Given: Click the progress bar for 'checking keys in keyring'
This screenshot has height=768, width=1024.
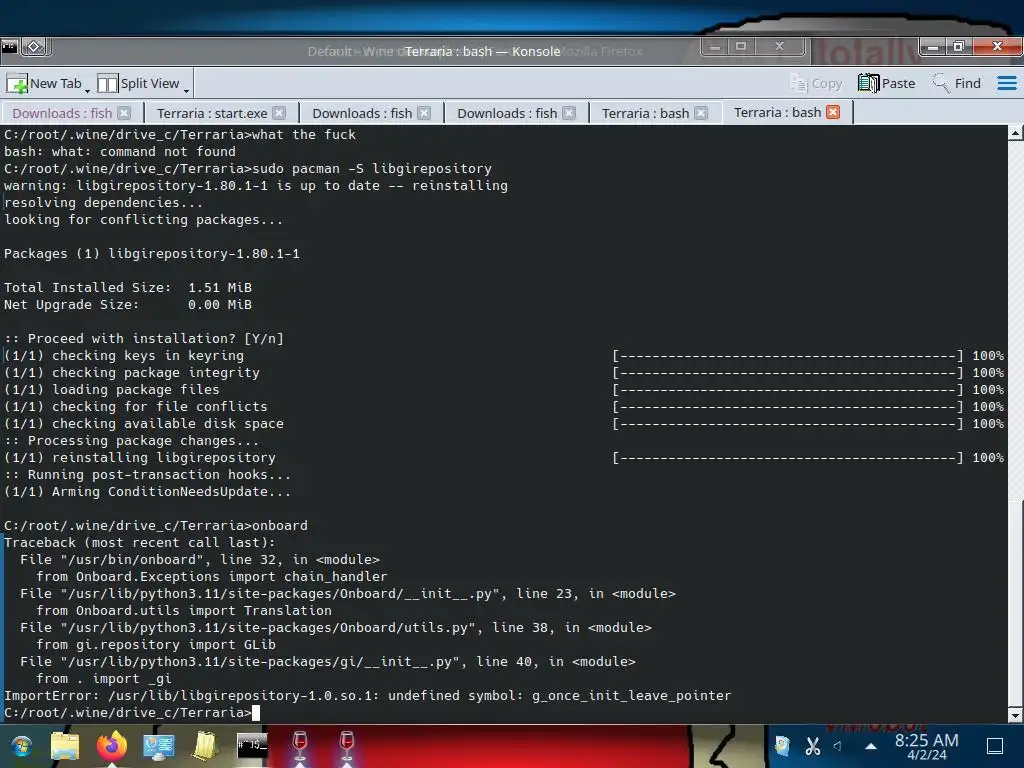Looking at the screenshot, I should [787, 356].
